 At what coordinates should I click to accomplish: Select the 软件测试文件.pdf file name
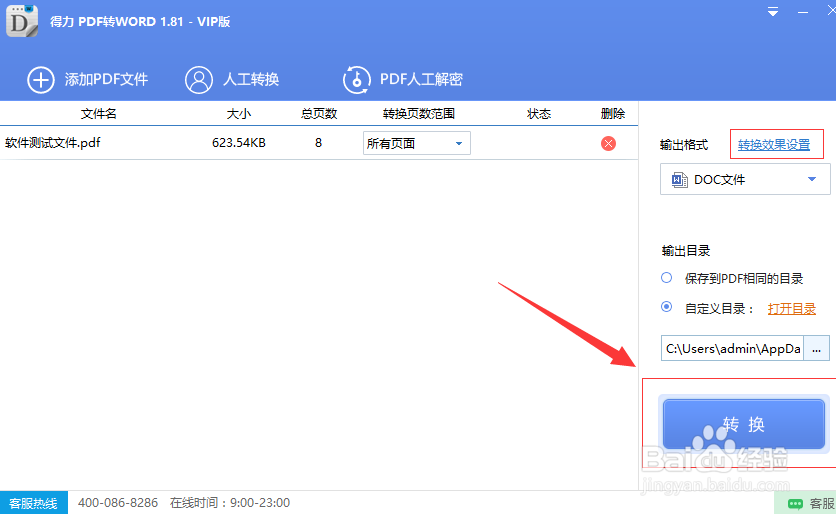[53, 143]
